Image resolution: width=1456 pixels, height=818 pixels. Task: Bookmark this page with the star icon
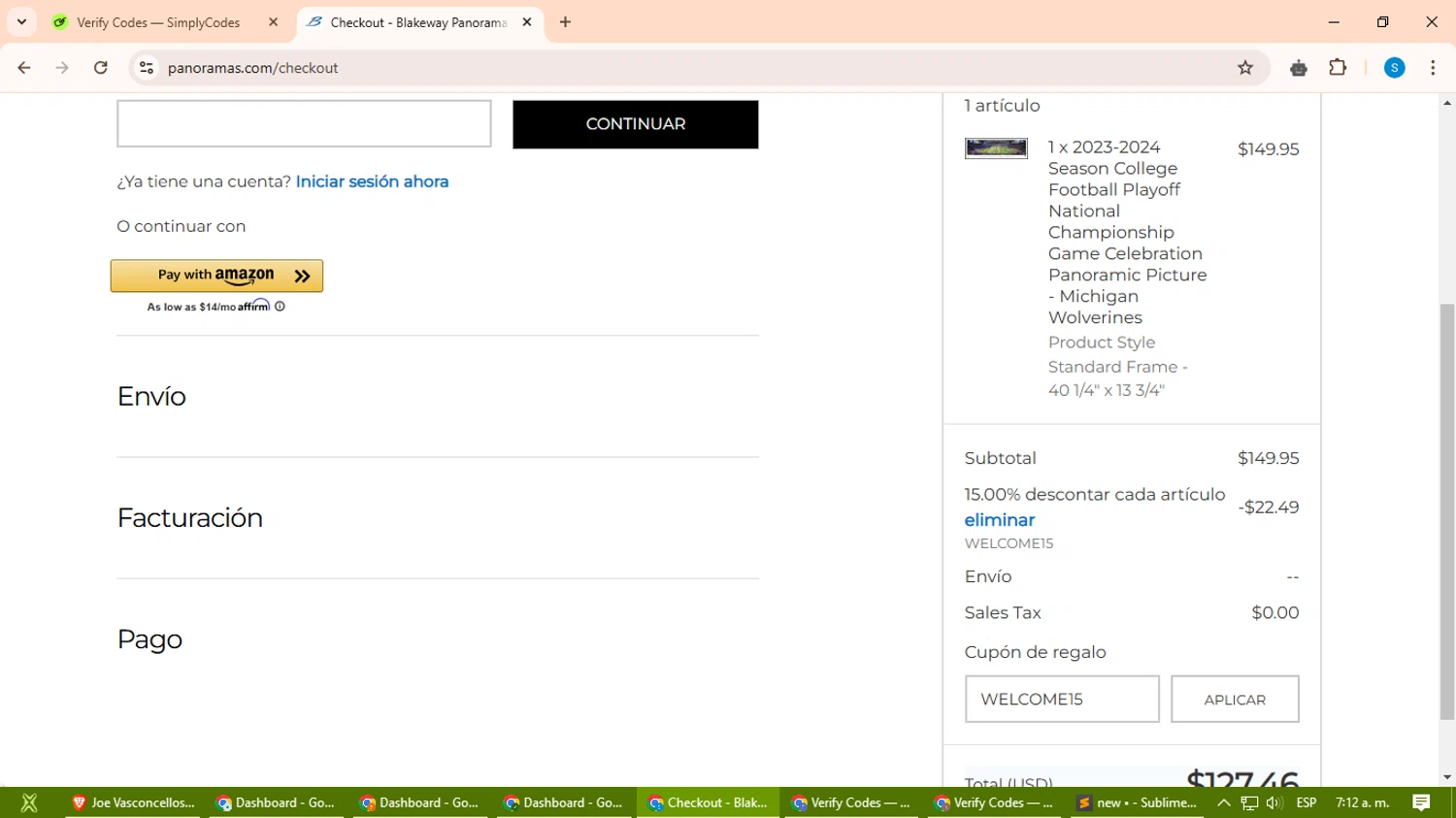(1245, 68)
